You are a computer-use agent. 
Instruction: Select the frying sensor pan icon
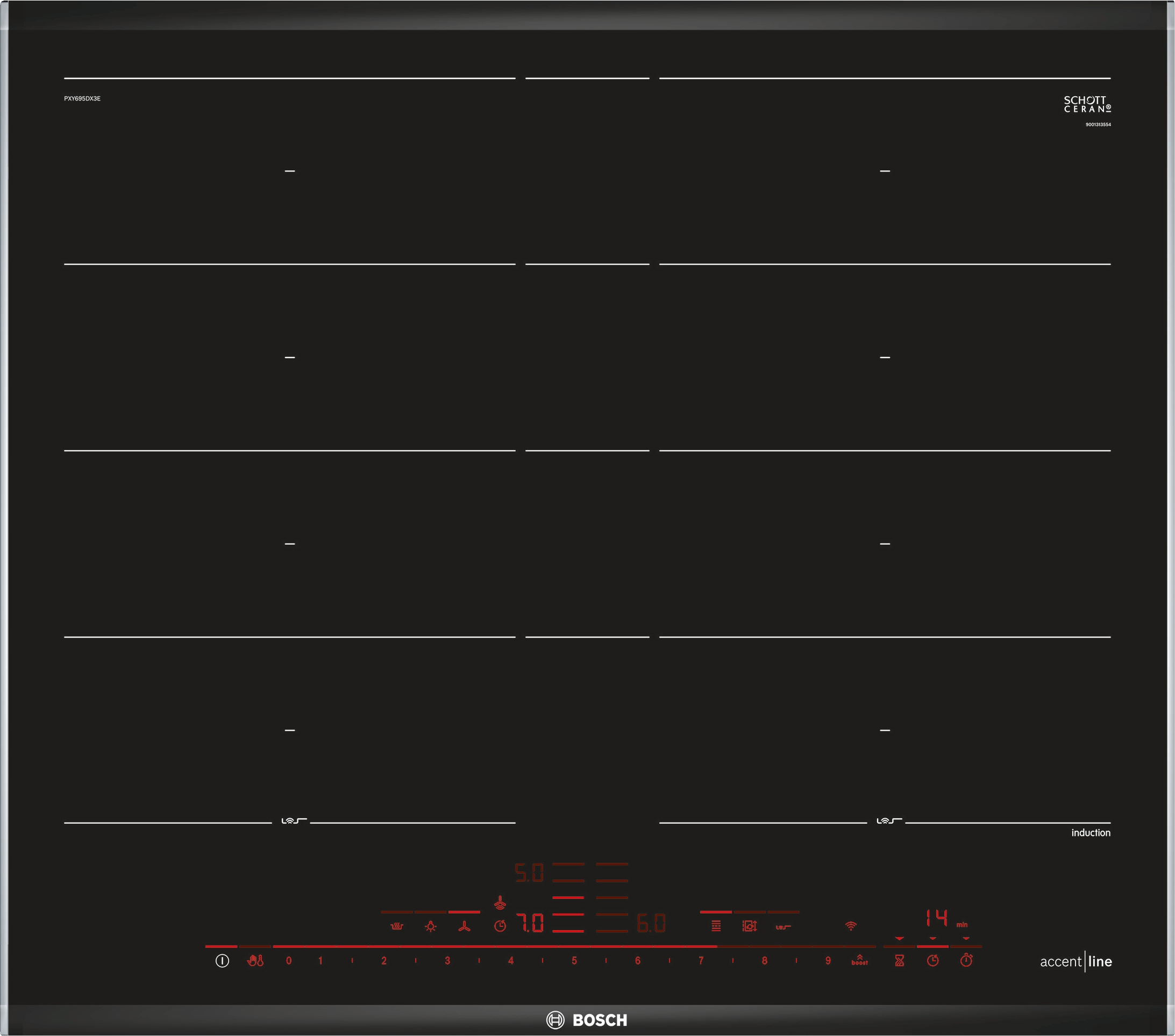point(750,926)
